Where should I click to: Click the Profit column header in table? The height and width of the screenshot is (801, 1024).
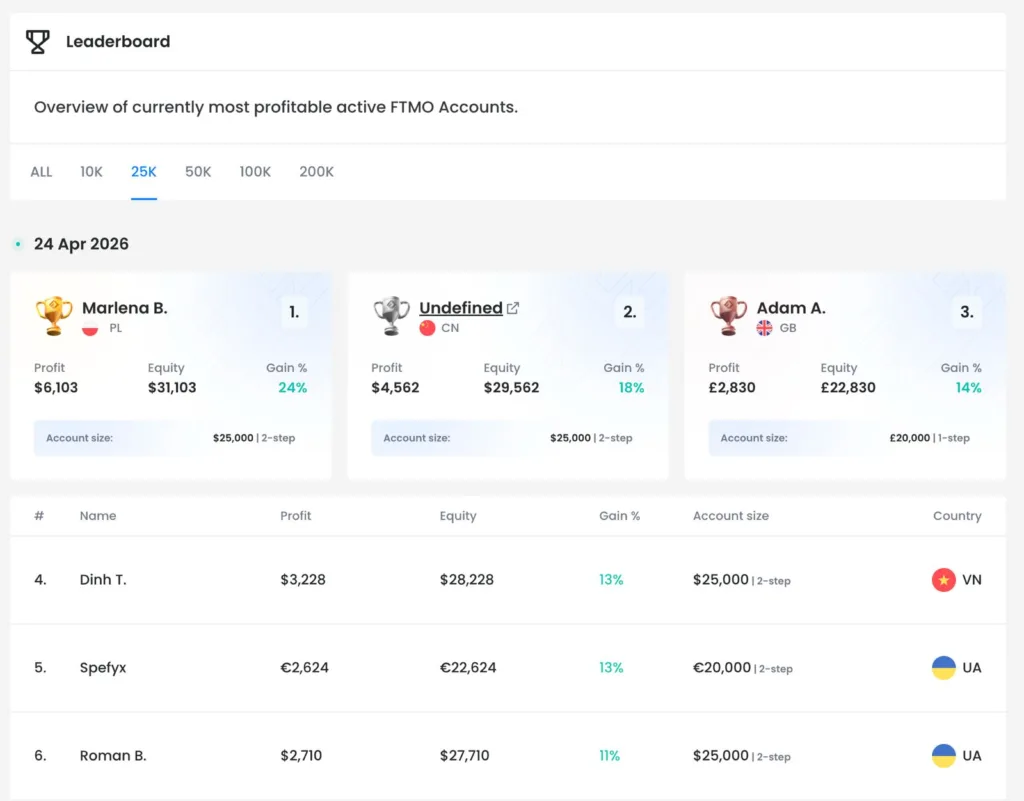(295, 516)
